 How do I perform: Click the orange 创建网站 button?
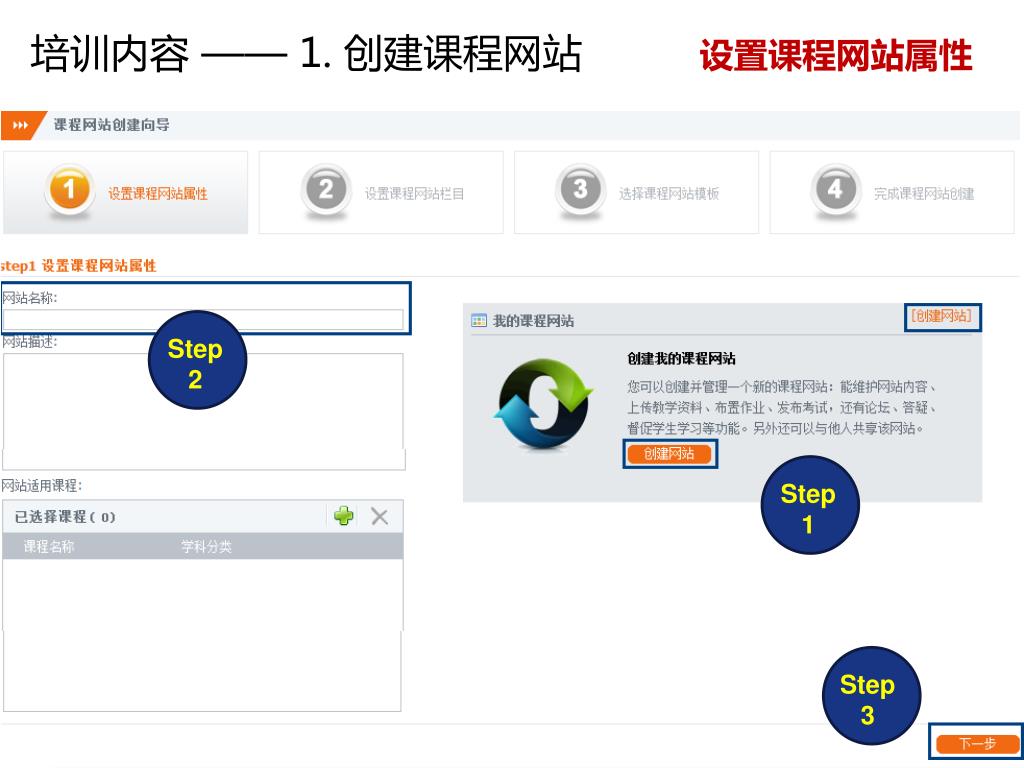[669, 454]
